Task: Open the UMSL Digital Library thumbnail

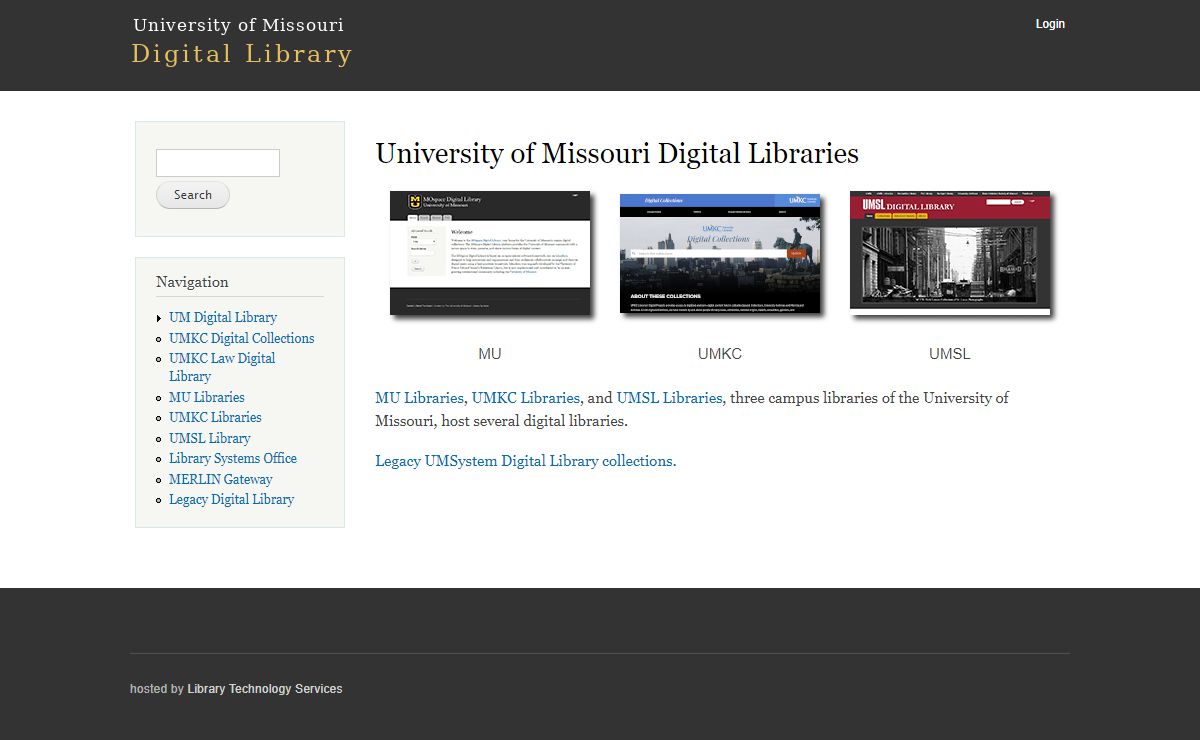Action: 950,253
